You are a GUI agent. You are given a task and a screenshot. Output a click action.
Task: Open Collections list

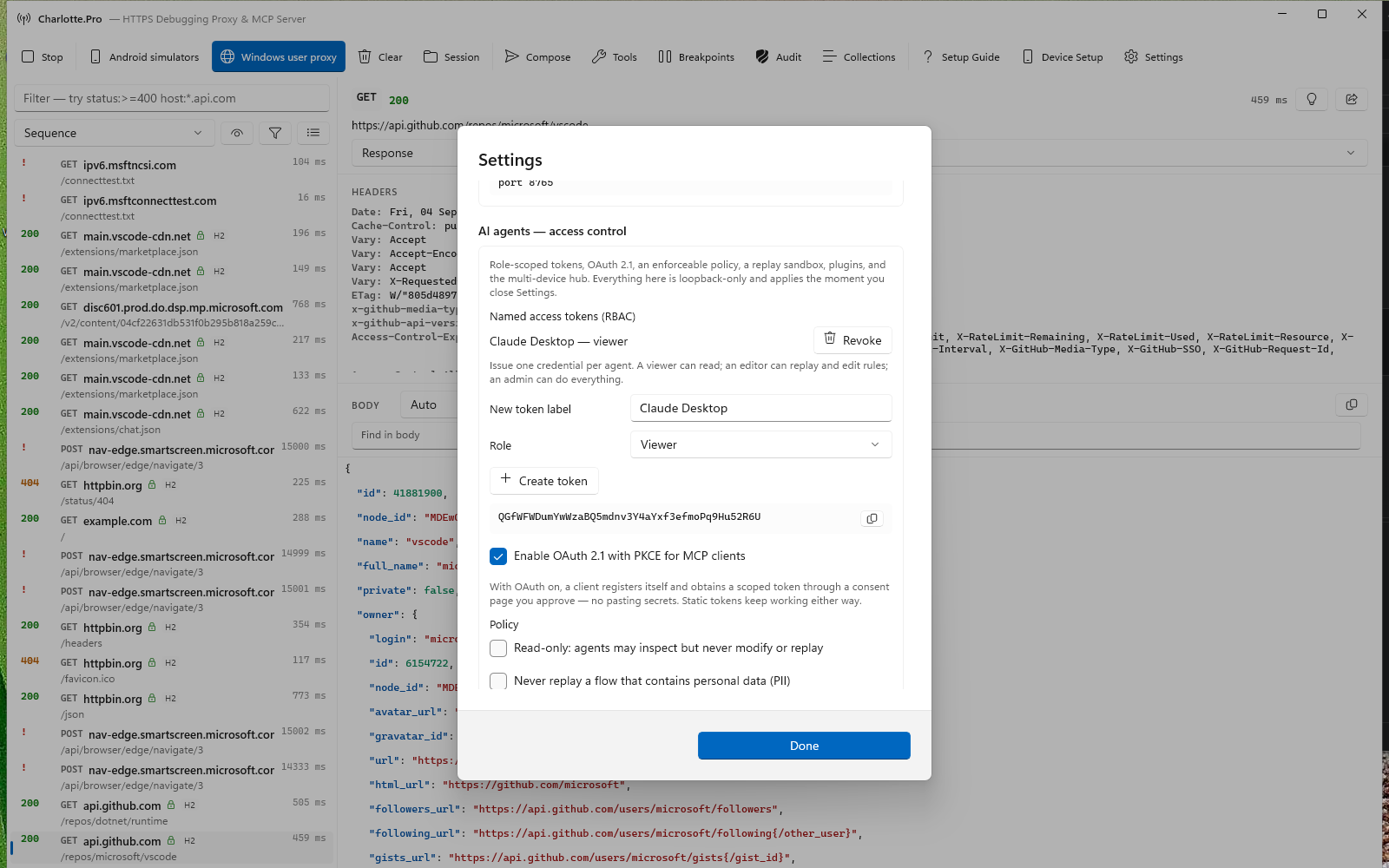tap(859, 56)
